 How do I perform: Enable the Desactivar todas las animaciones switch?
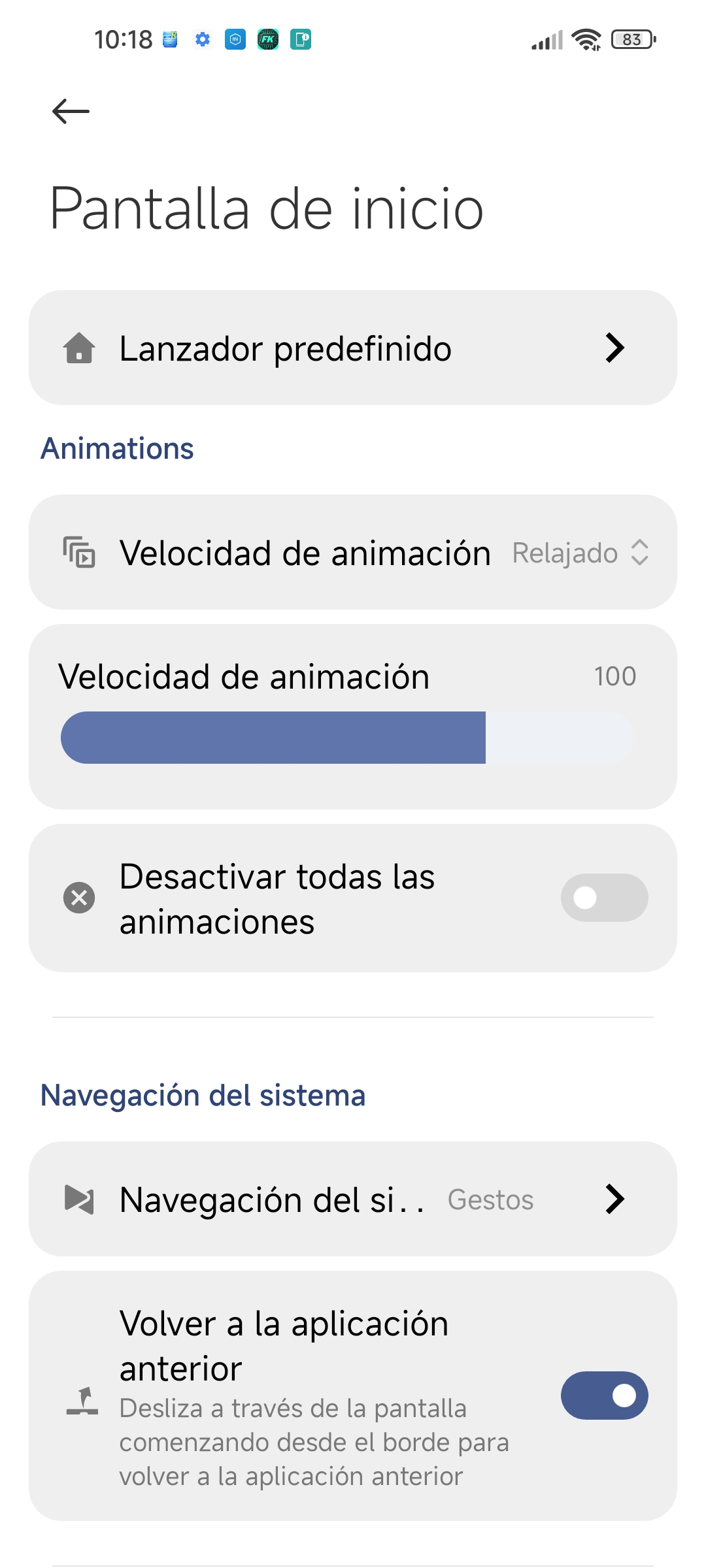604,898
